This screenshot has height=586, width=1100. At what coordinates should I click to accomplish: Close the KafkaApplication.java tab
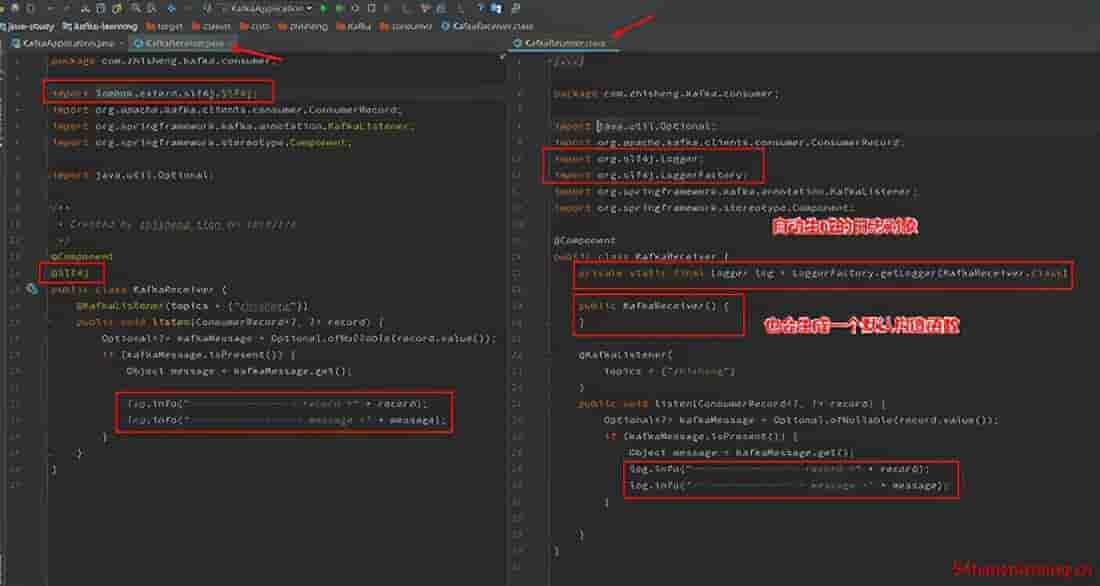click(121, 43)
